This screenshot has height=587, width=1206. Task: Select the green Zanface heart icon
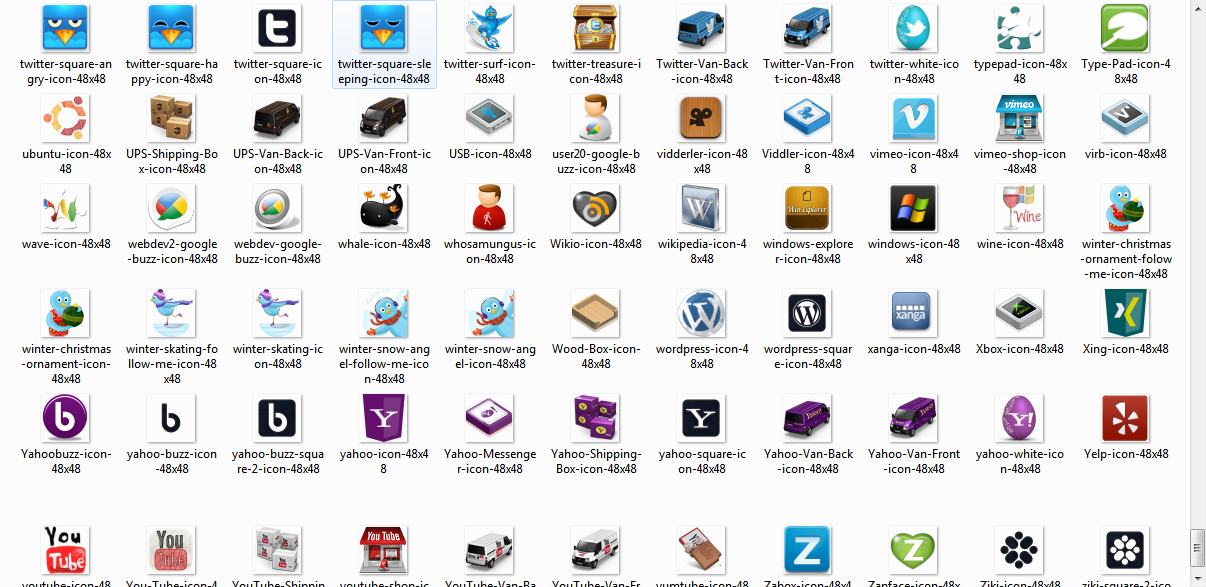[914, 551]
